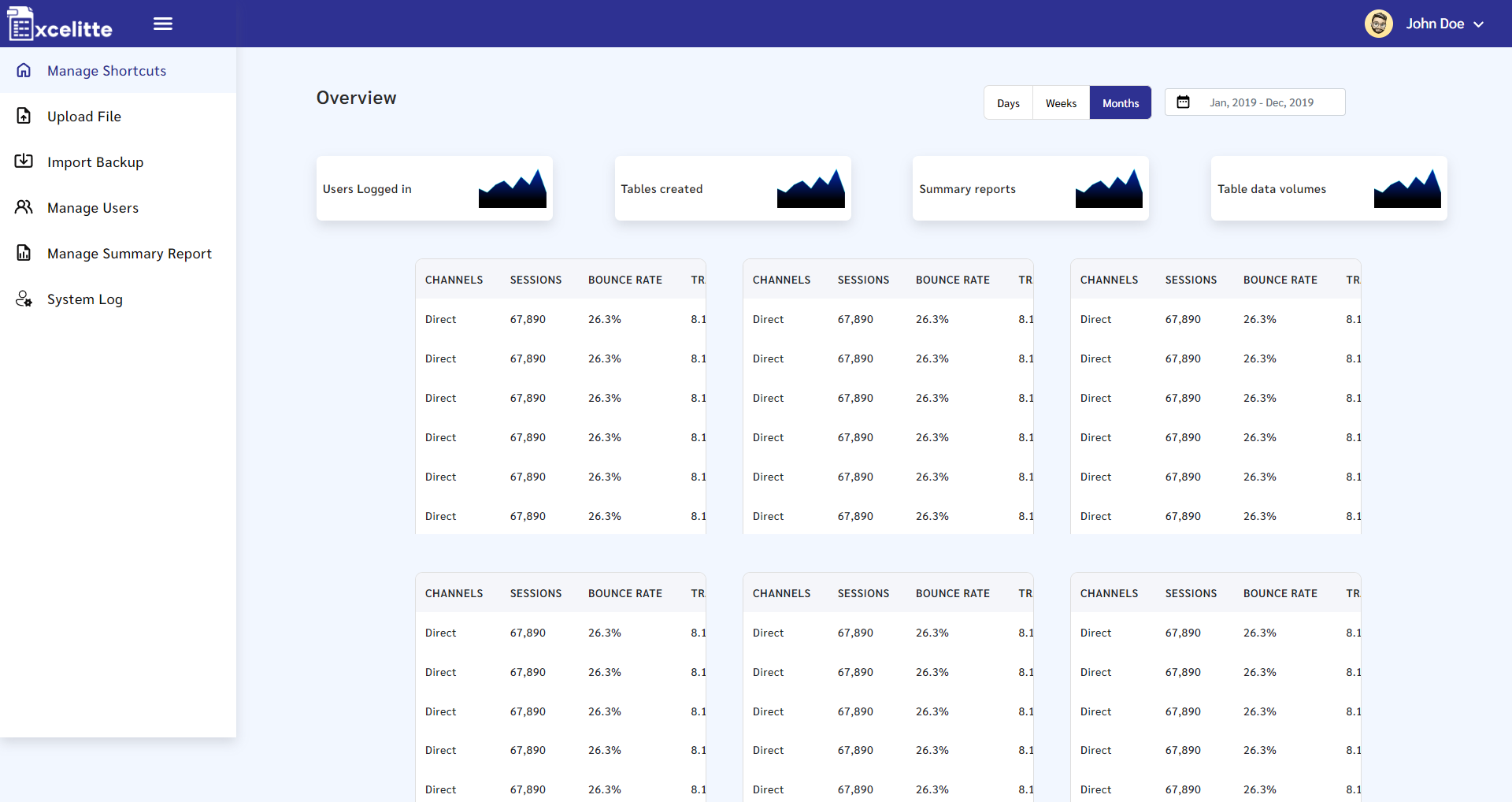Select Manage Shortcuts in the sidebar menu
1512x802 pixels.
click(106, 70)
